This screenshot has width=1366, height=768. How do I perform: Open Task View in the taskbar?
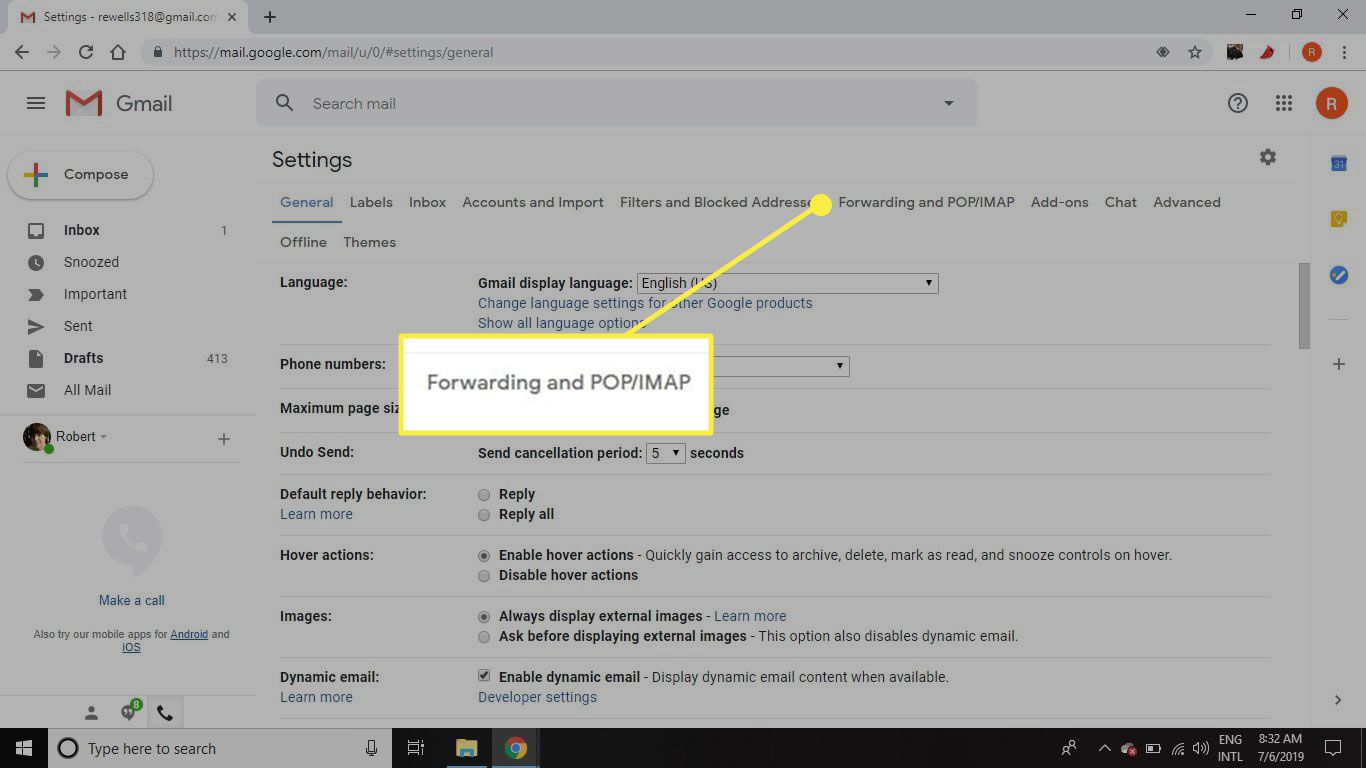click(416, 748)
